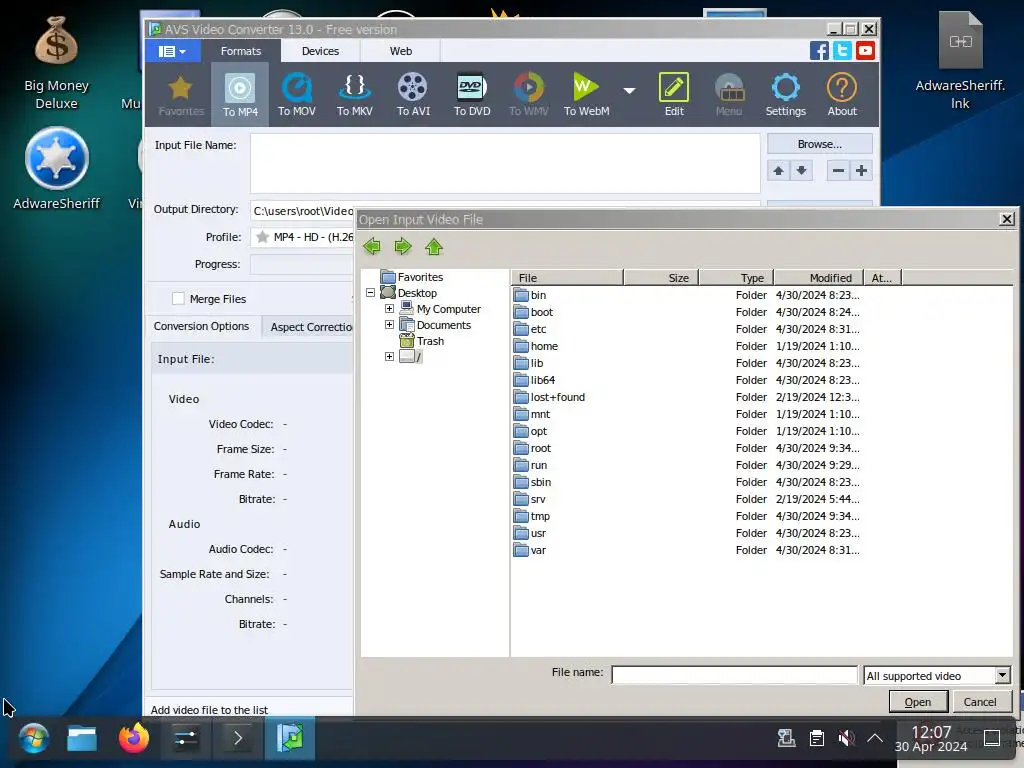Click the Open button in dialog

point(918,702)
